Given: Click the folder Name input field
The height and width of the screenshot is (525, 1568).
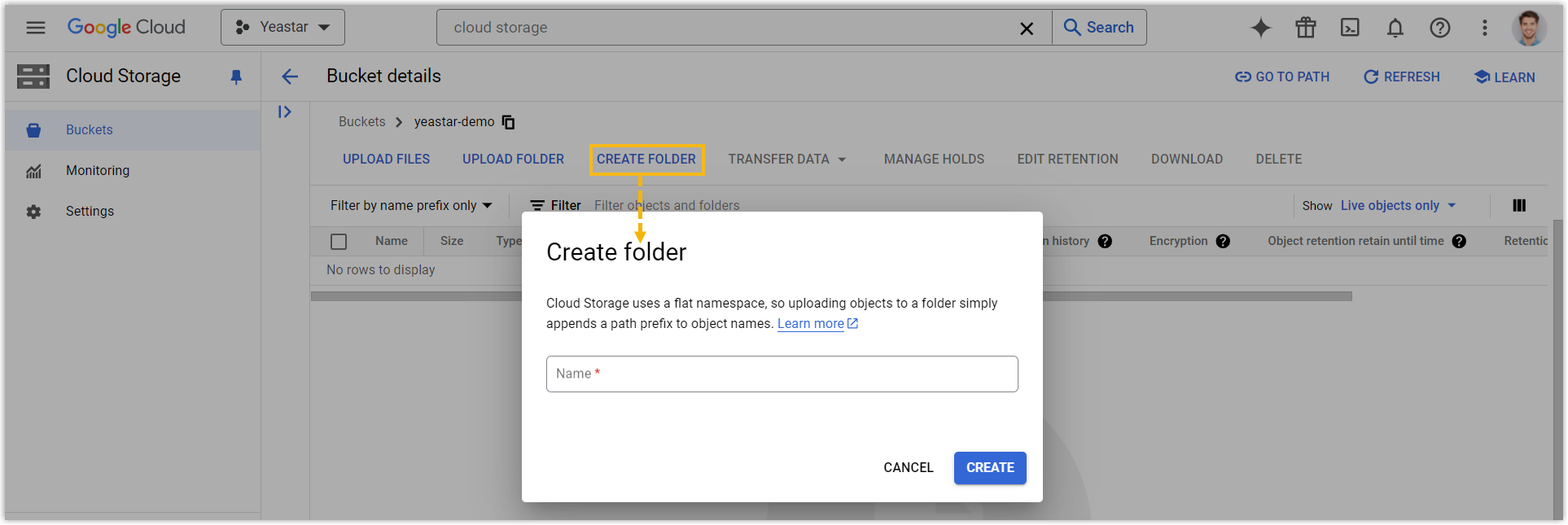Looking at the screenshot, I should coord(782,374).
